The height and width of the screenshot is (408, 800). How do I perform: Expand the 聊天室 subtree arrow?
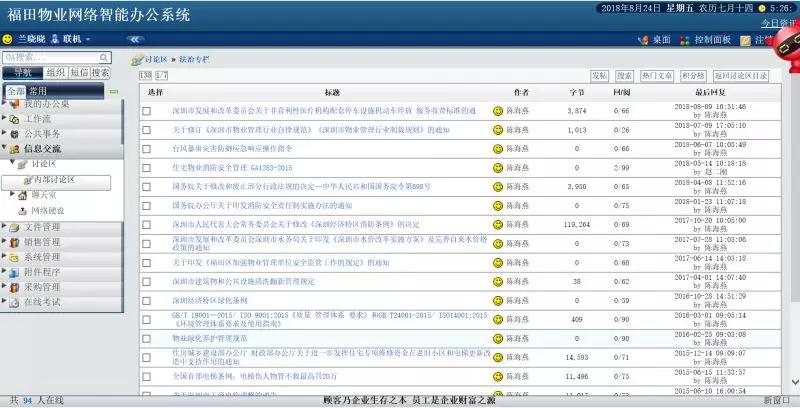pyautogui.click(x=13, y=194)
